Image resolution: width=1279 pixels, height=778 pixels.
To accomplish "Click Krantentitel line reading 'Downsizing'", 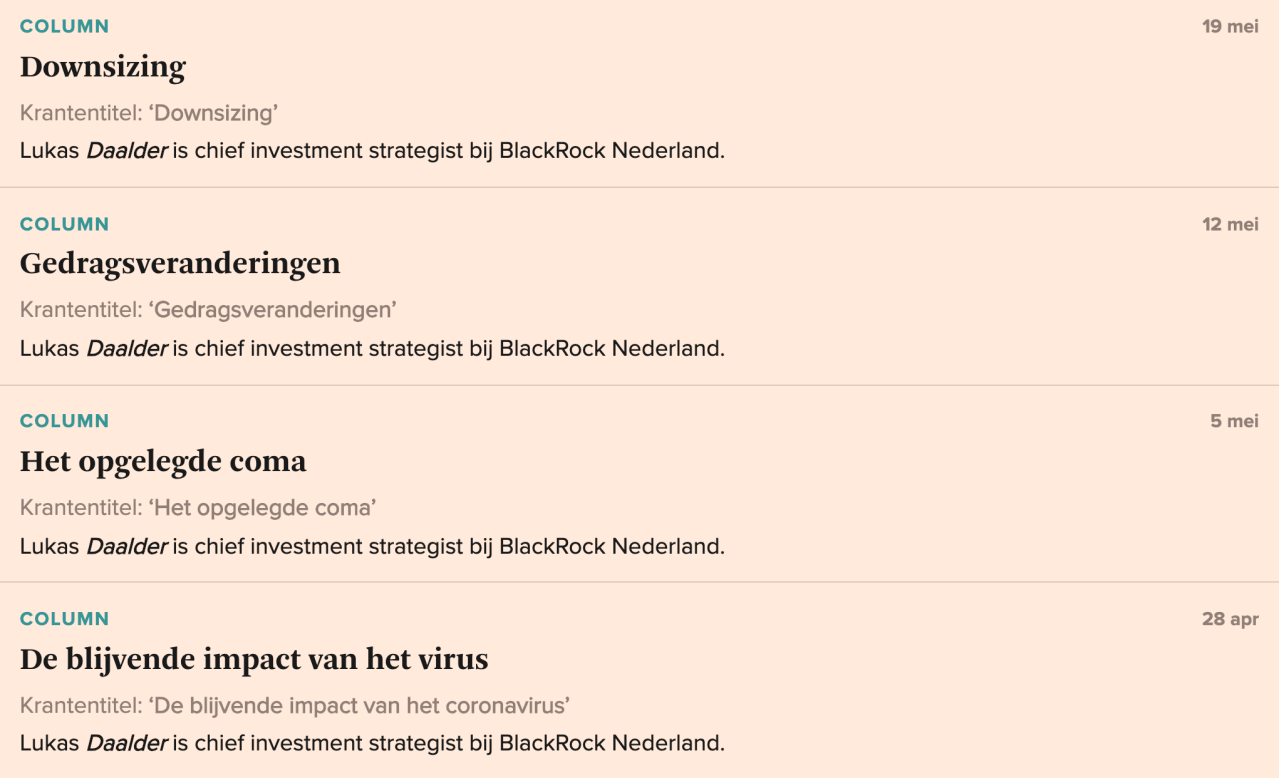I will coord(149,113).
